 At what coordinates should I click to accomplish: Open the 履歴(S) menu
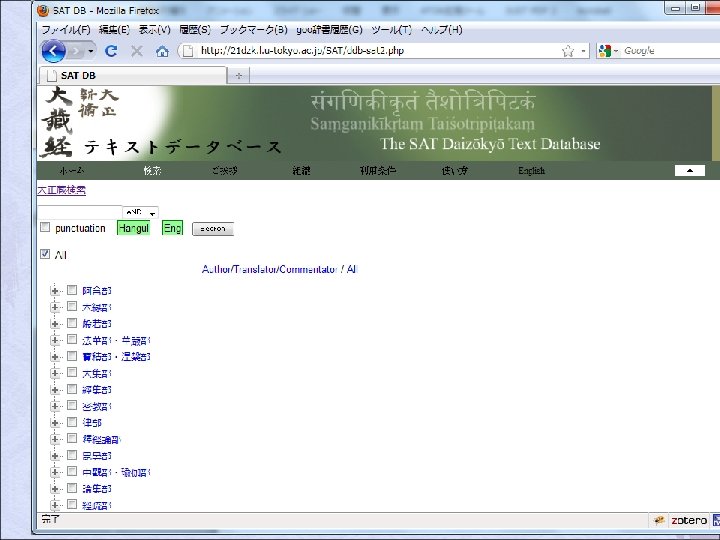[x=195, y=30]
